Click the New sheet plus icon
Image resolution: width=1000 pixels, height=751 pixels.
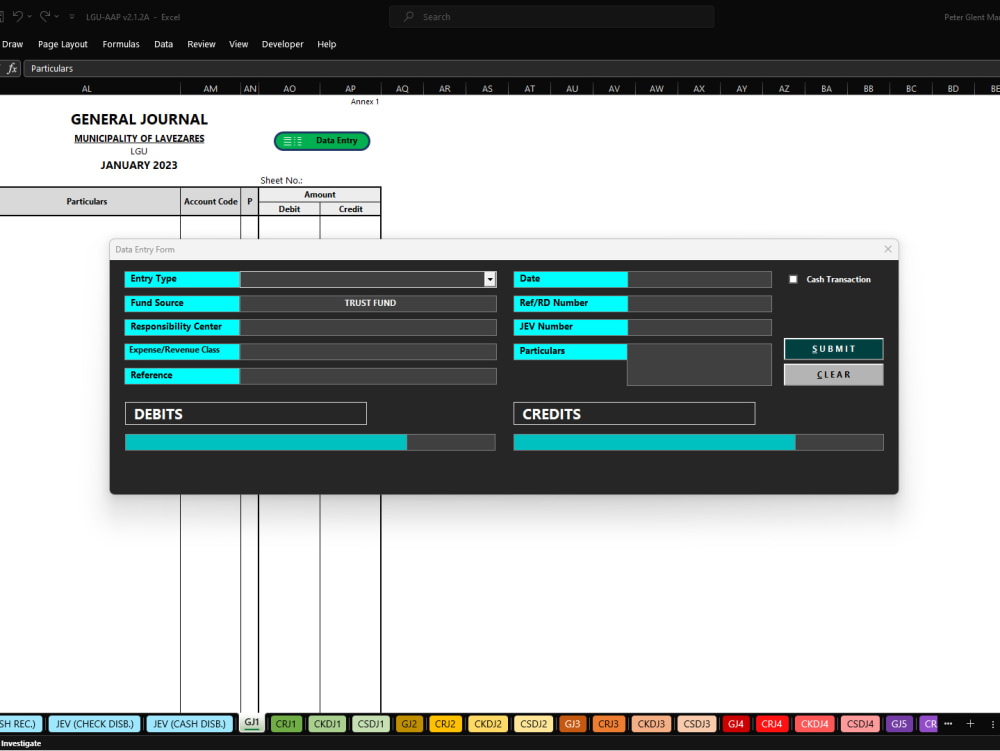point(970,724)
